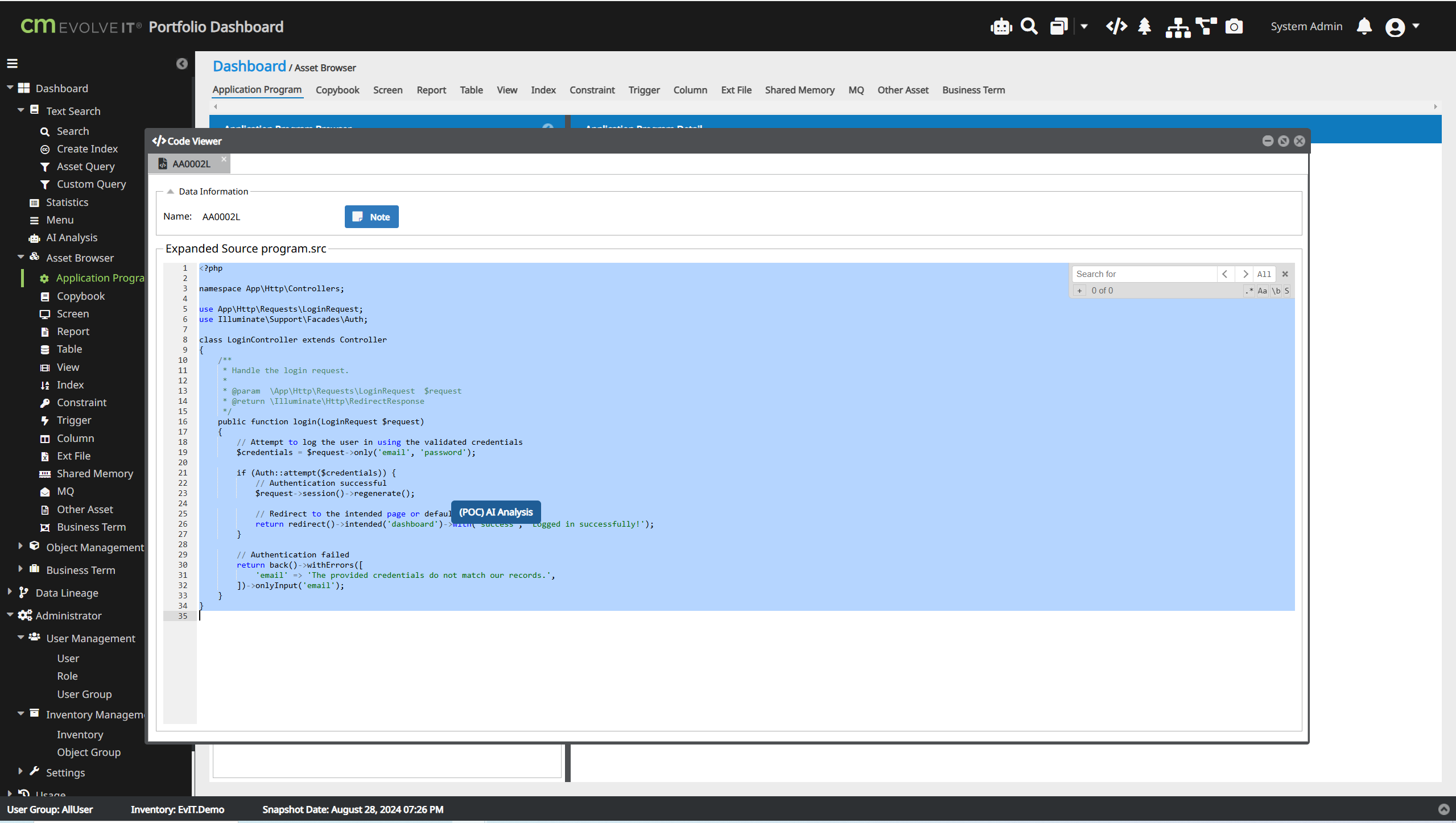Expand the Data Lineage node

10,592
